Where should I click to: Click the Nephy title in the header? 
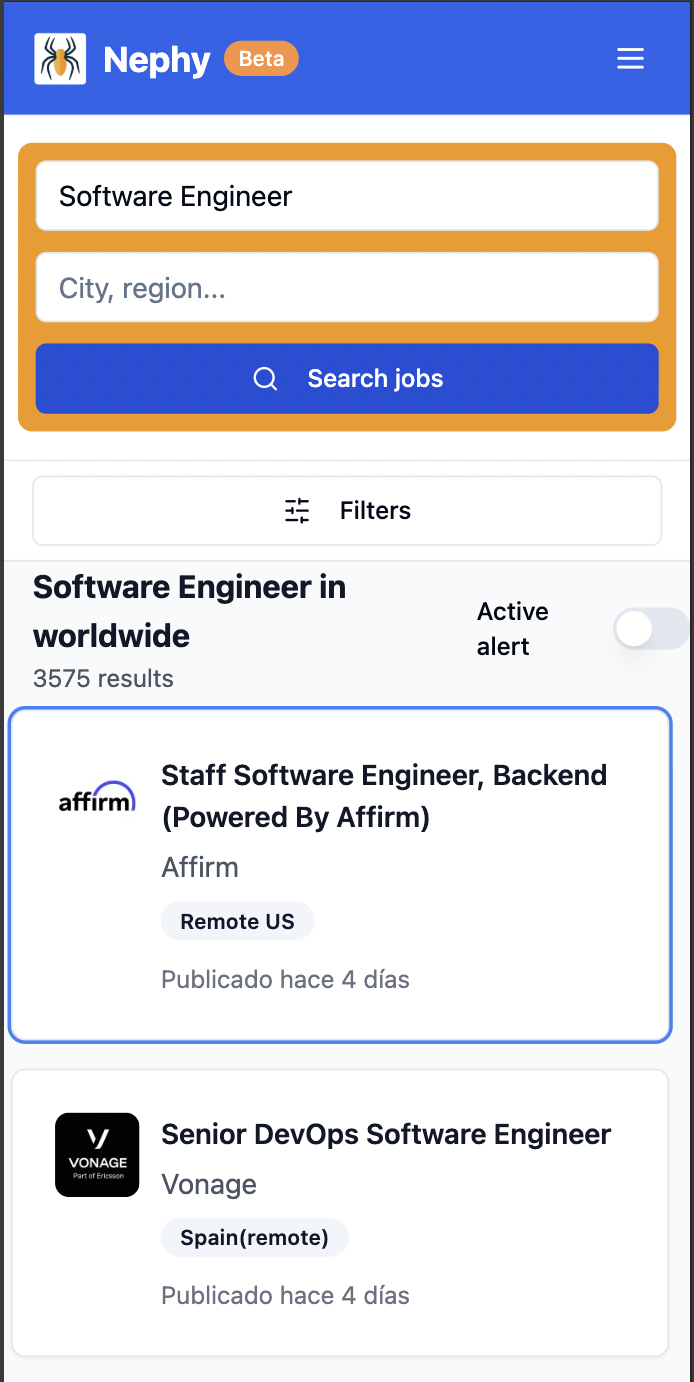pos(156,58)
